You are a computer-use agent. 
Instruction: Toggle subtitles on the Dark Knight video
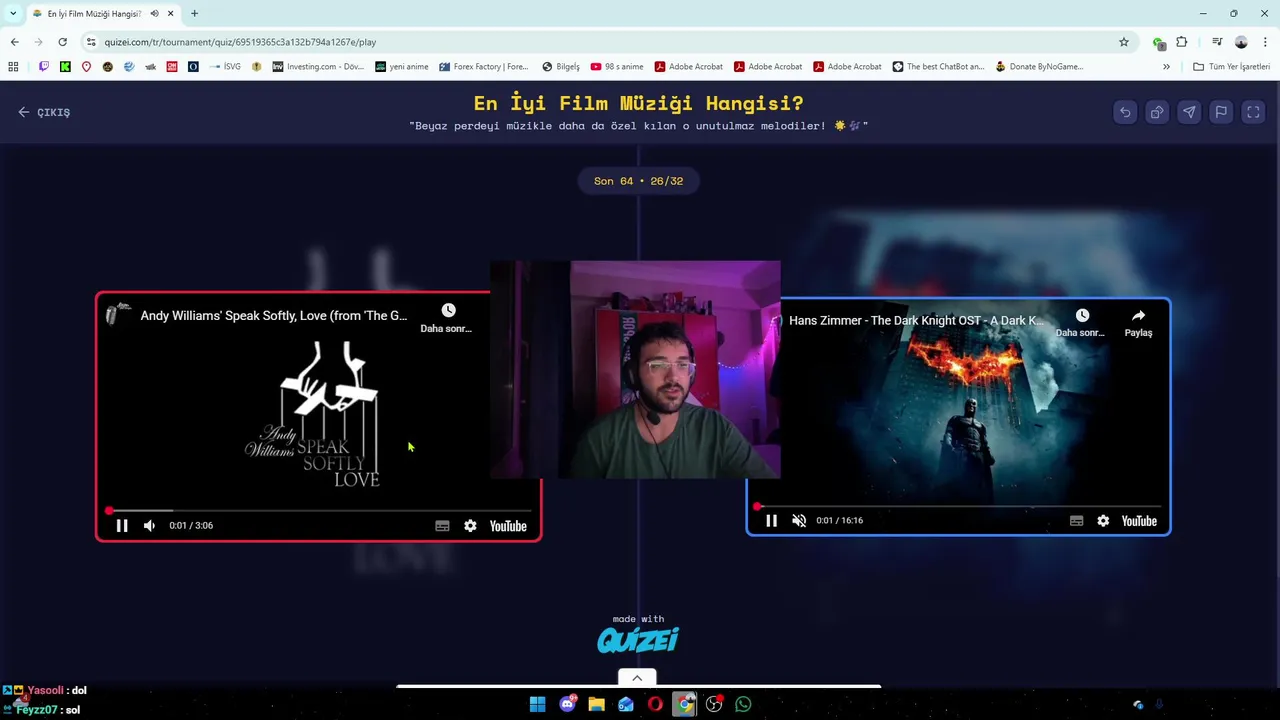1076,521
